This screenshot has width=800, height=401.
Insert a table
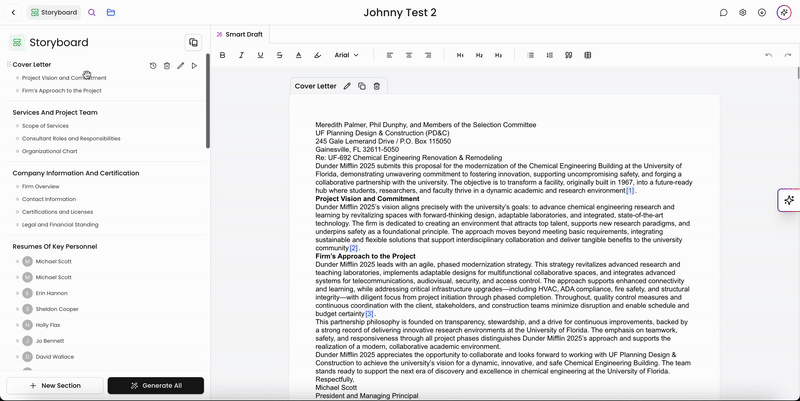pyautogui.click(x=588, y=55)
